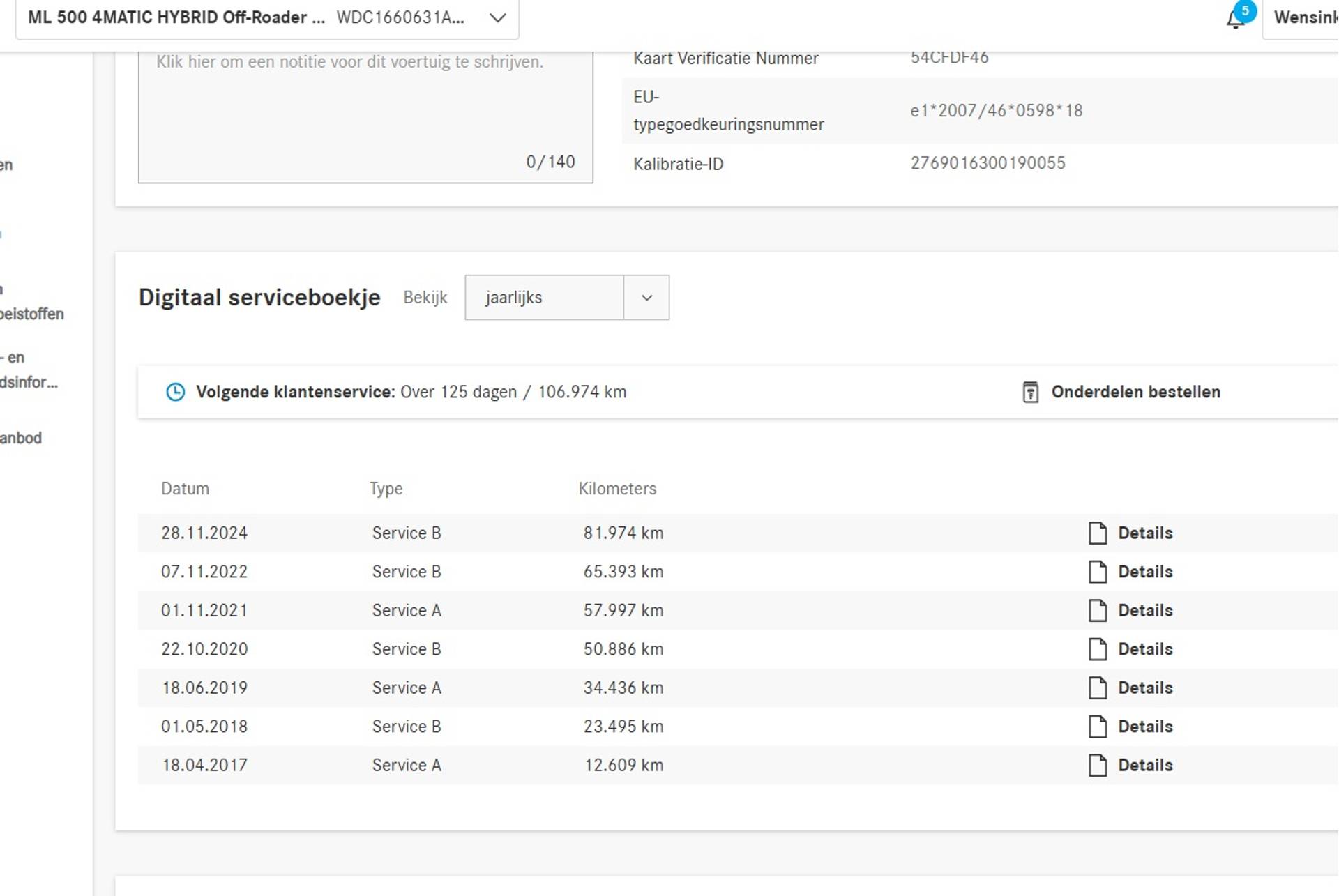Click the Onderdelen bestellen order icon
The width and height of the screenshot is (1339, 896).
click(1030, 393)
